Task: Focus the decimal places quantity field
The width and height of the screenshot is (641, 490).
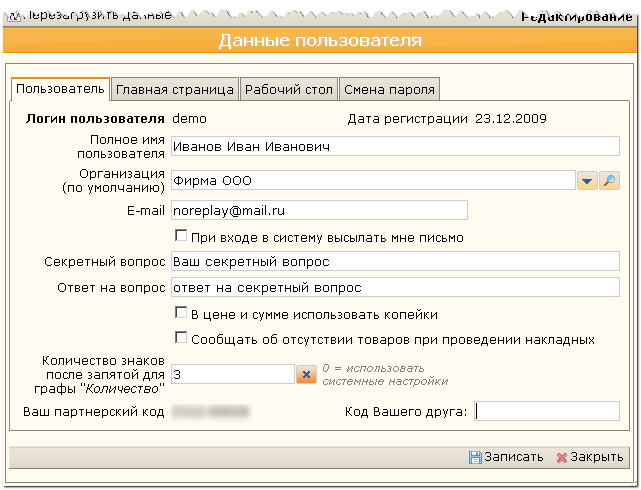Action: click(x=231, y=374)
